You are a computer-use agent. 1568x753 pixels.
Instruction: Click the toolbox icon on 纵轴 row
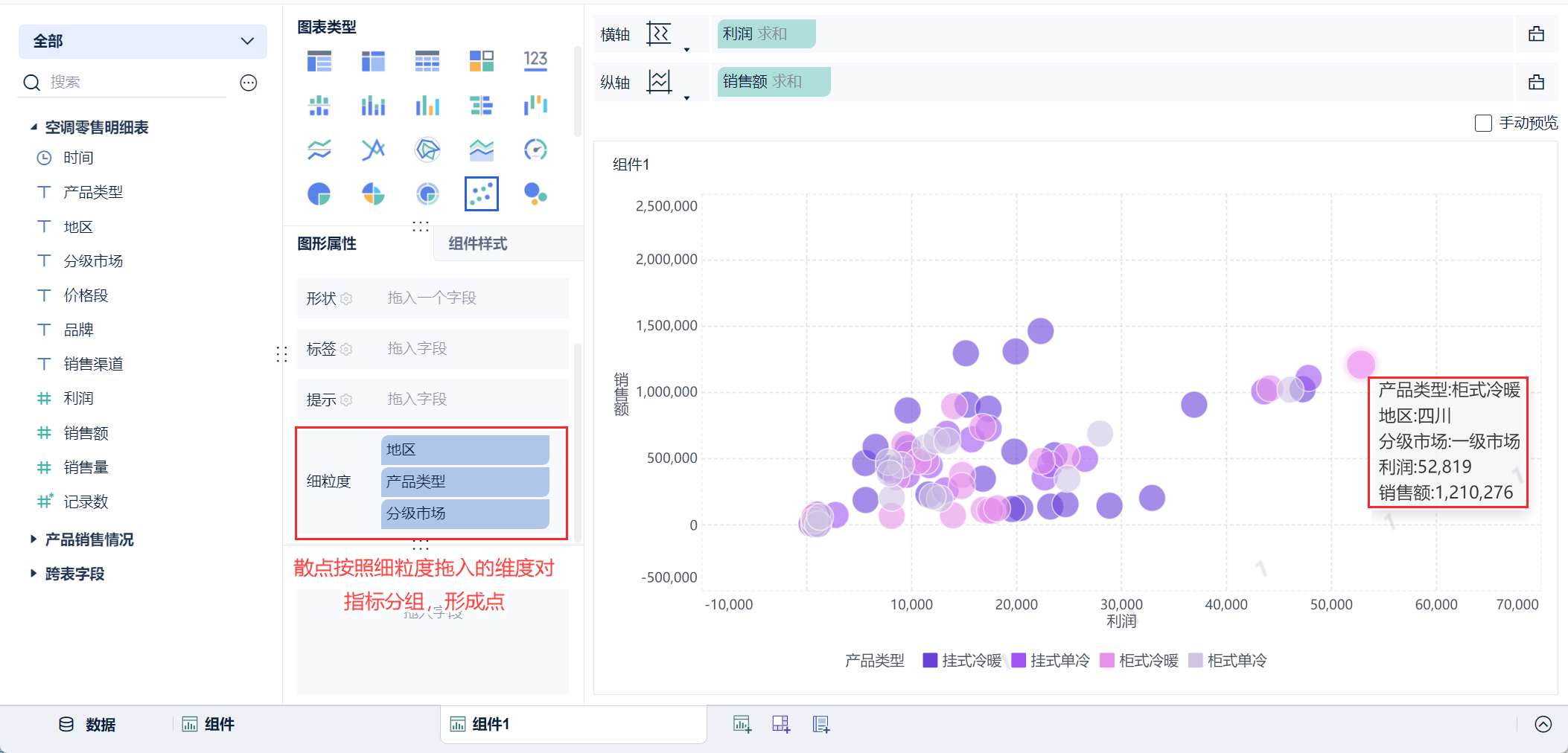[x=1536, y=82]
